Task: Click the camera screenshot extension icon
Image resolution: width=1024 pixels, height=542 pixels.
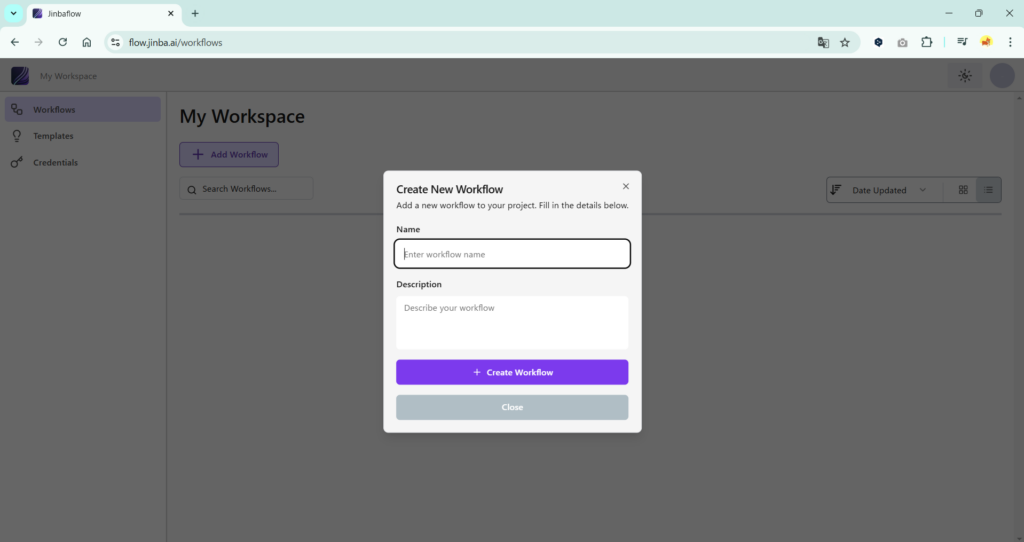Action: pos(903,42)
